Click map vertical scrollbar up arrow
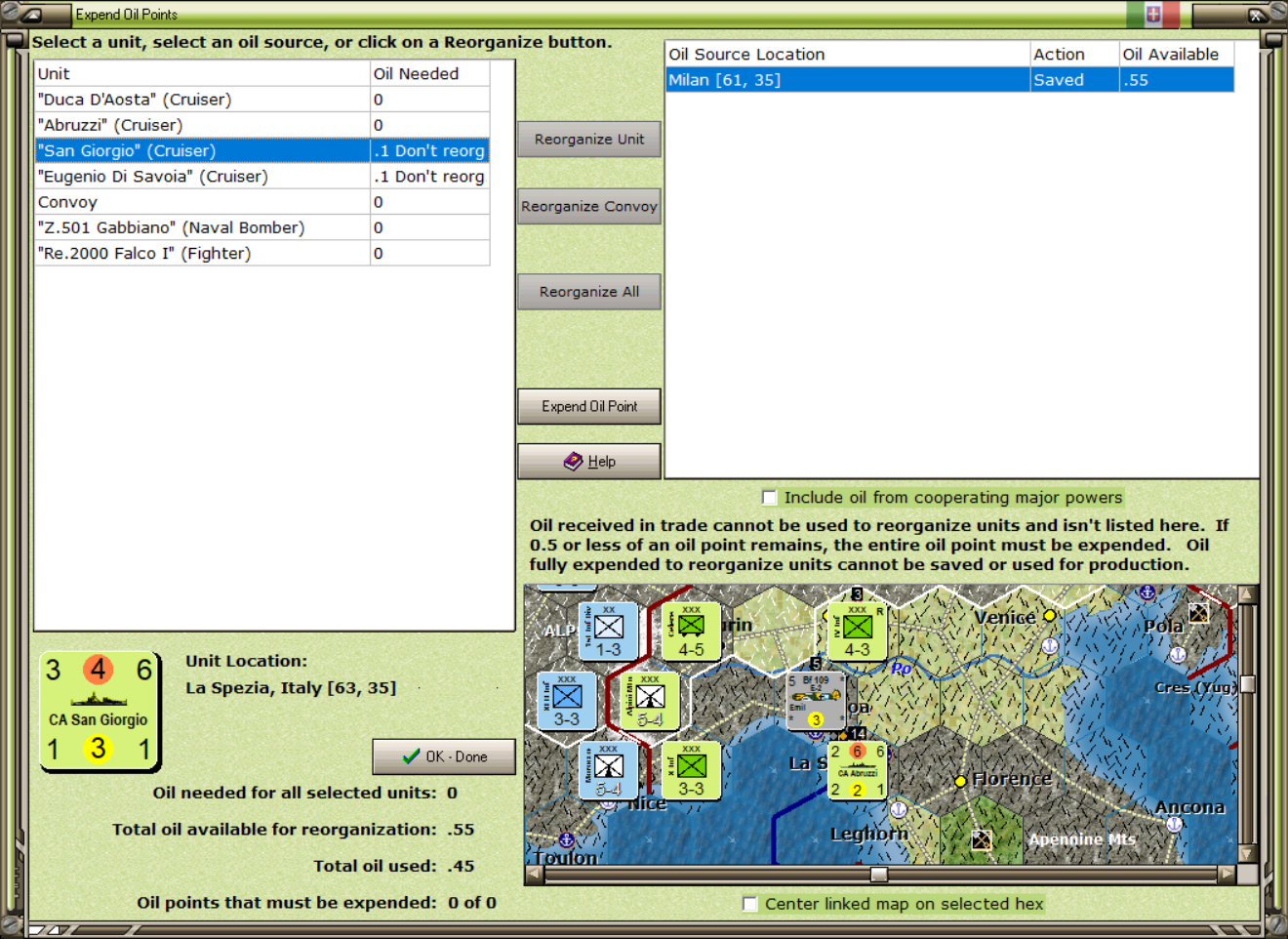The height and width of the screenshot is (939, 1288). pos(1247,593)
